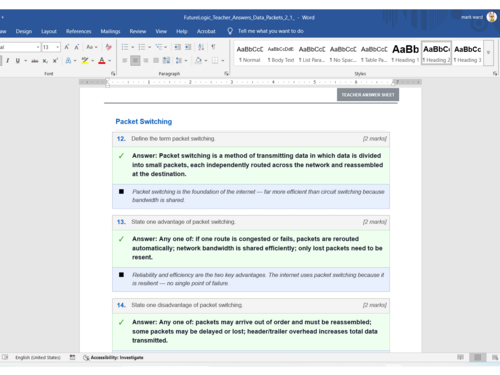Switch to Read Mode view

tap(460, 358)
